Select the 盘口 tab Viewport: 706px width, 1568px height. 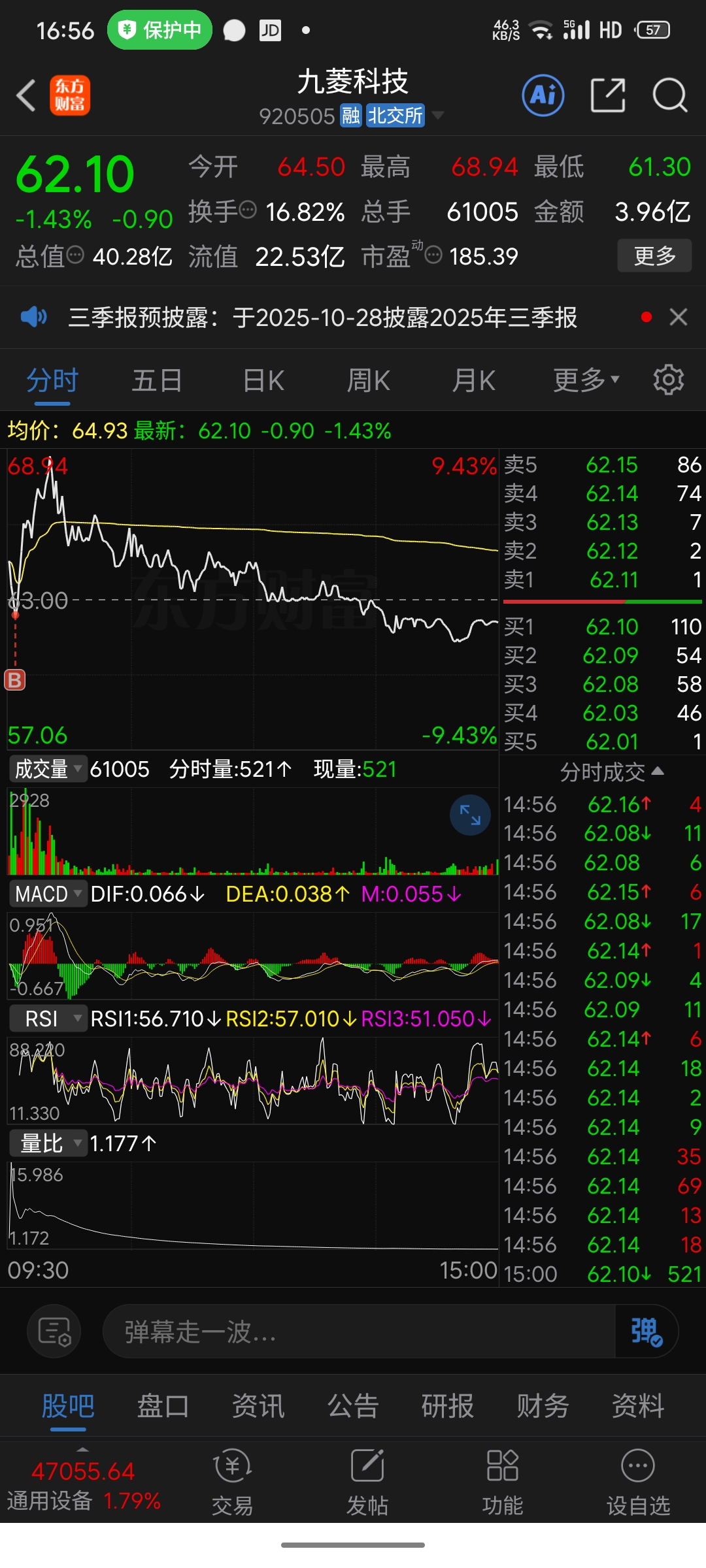click(163, 1406)
